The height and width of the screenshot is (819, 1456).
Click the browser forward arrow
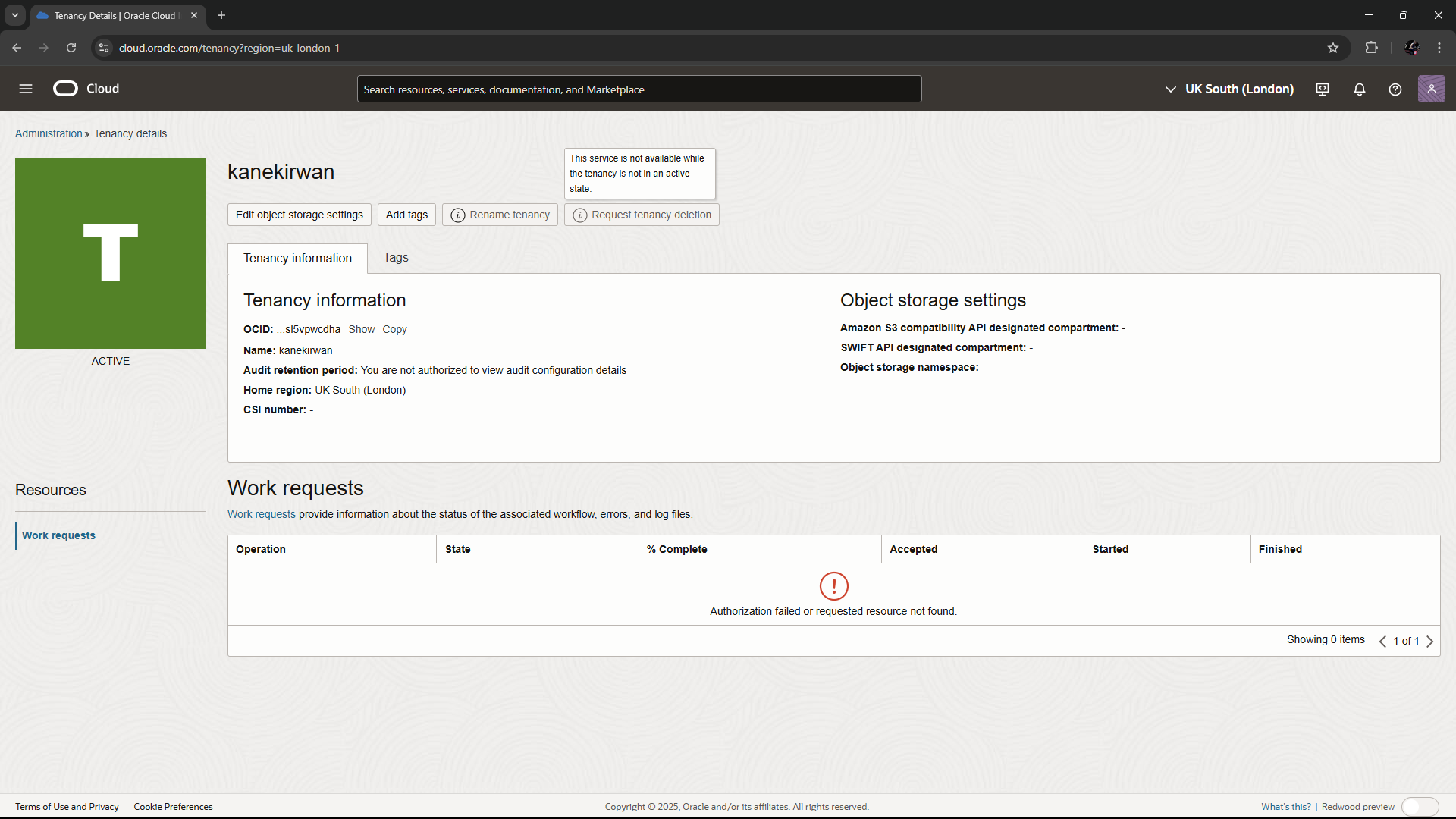pos(44,48)
